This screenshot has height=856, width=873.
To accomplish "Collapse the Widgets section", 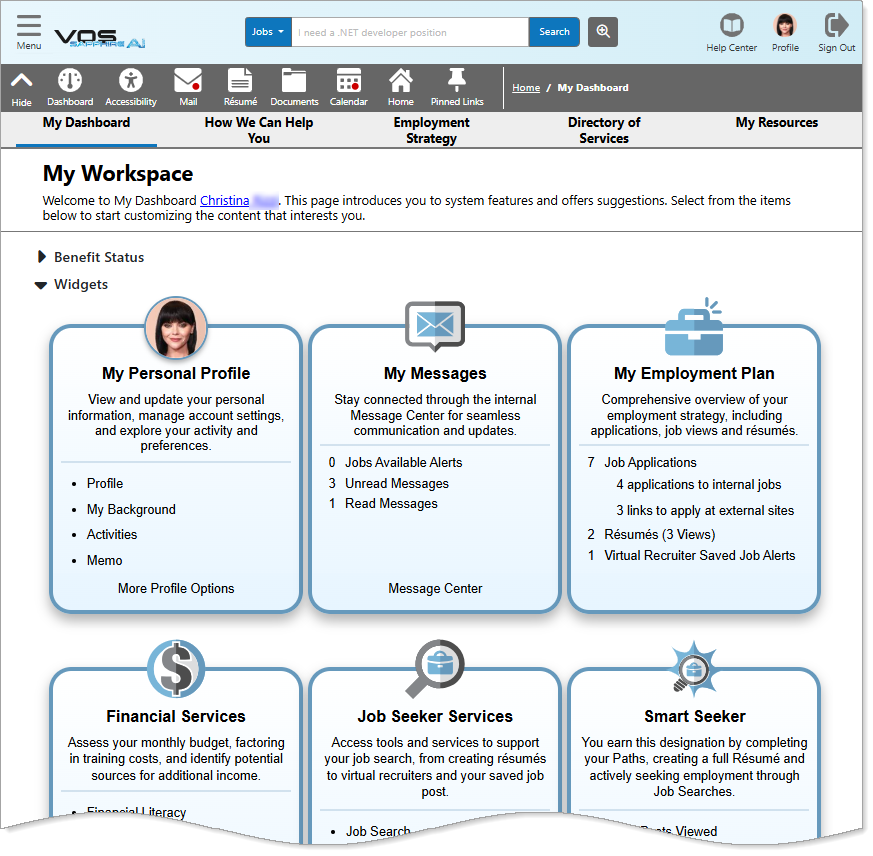I will click(41, 284).
